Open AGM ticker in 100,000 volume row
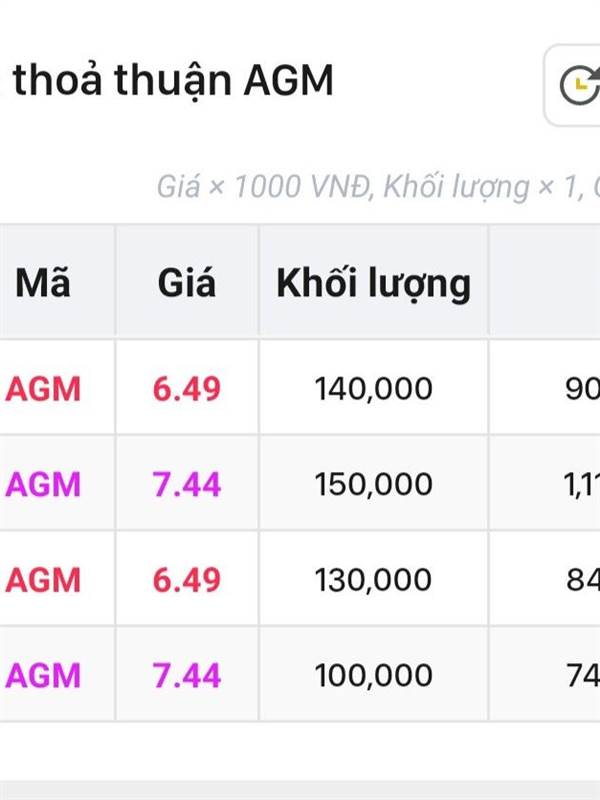Image resolution: width=600 pixels, height=800 pixels. click(43, 676)
